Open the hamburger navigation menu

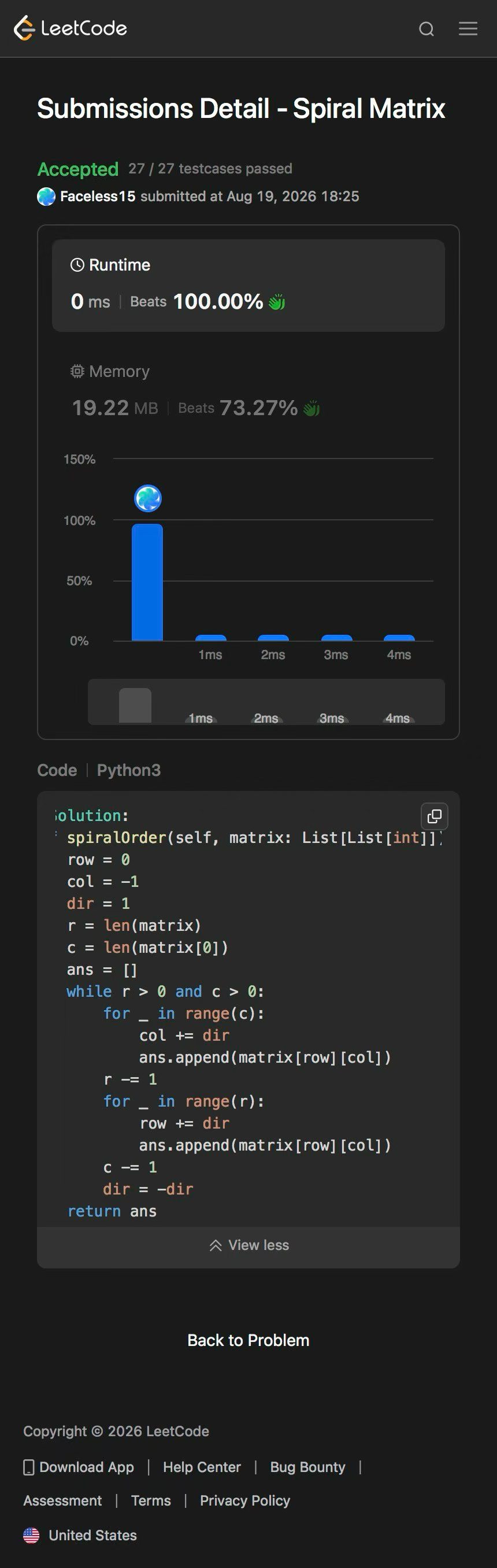pos(468,28)
